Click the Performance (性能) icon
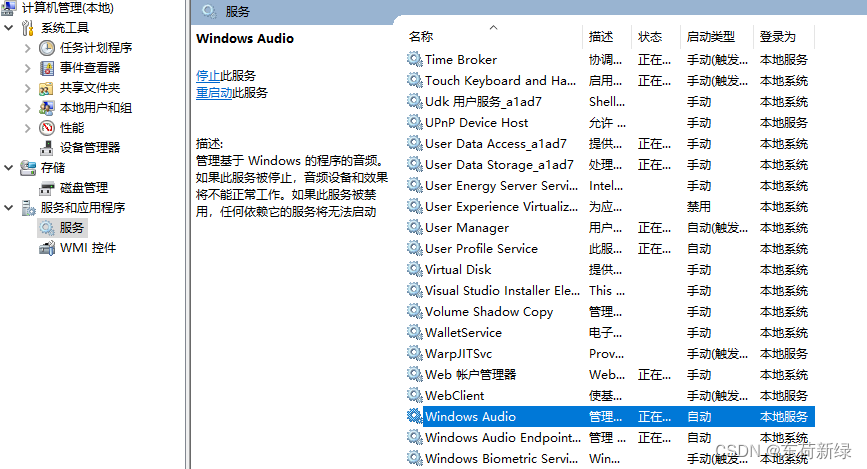Screen dimensions: 867x469 [x=47, y=128]
